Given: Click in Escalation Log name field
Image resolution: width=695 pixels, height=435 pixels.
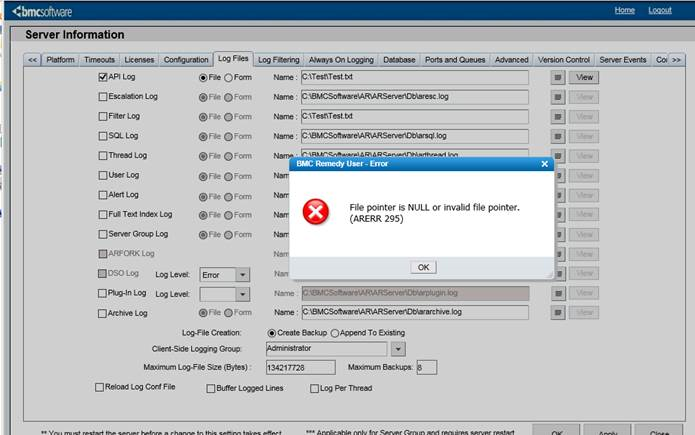Looking at the screenshot, I should [x=415, y=97].
